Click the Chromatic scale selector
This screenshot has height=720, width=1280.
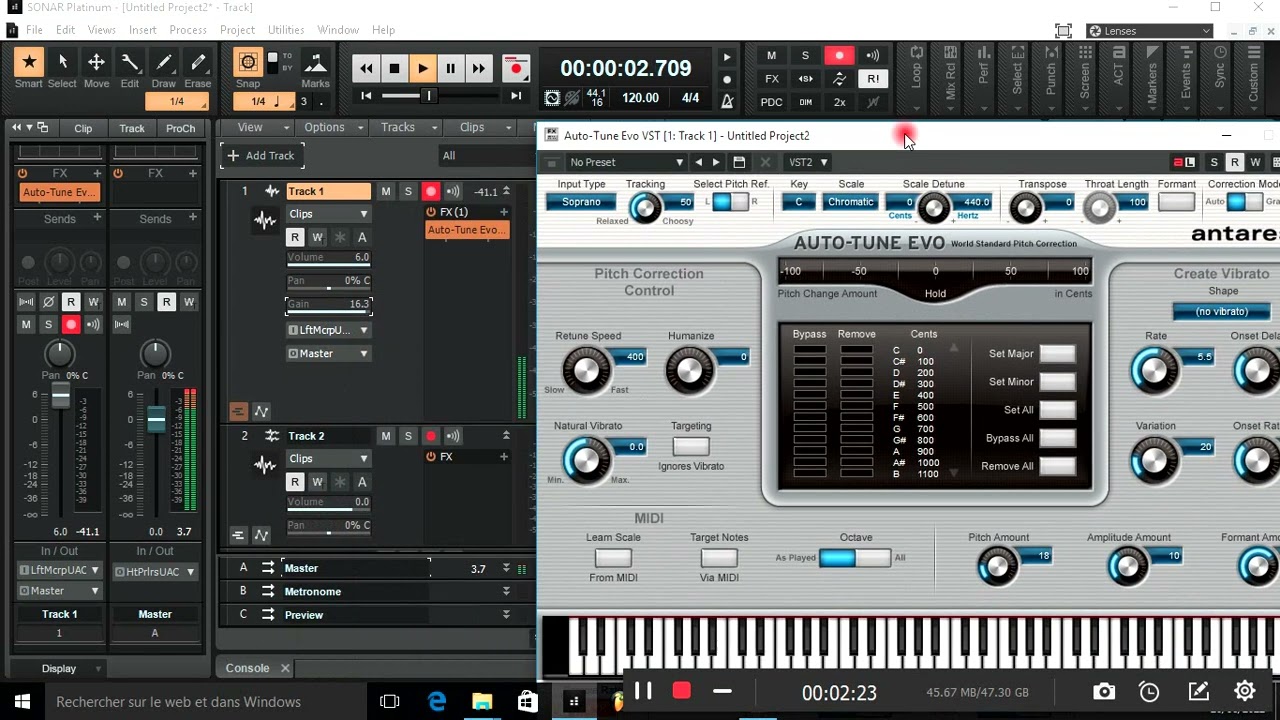851,202
